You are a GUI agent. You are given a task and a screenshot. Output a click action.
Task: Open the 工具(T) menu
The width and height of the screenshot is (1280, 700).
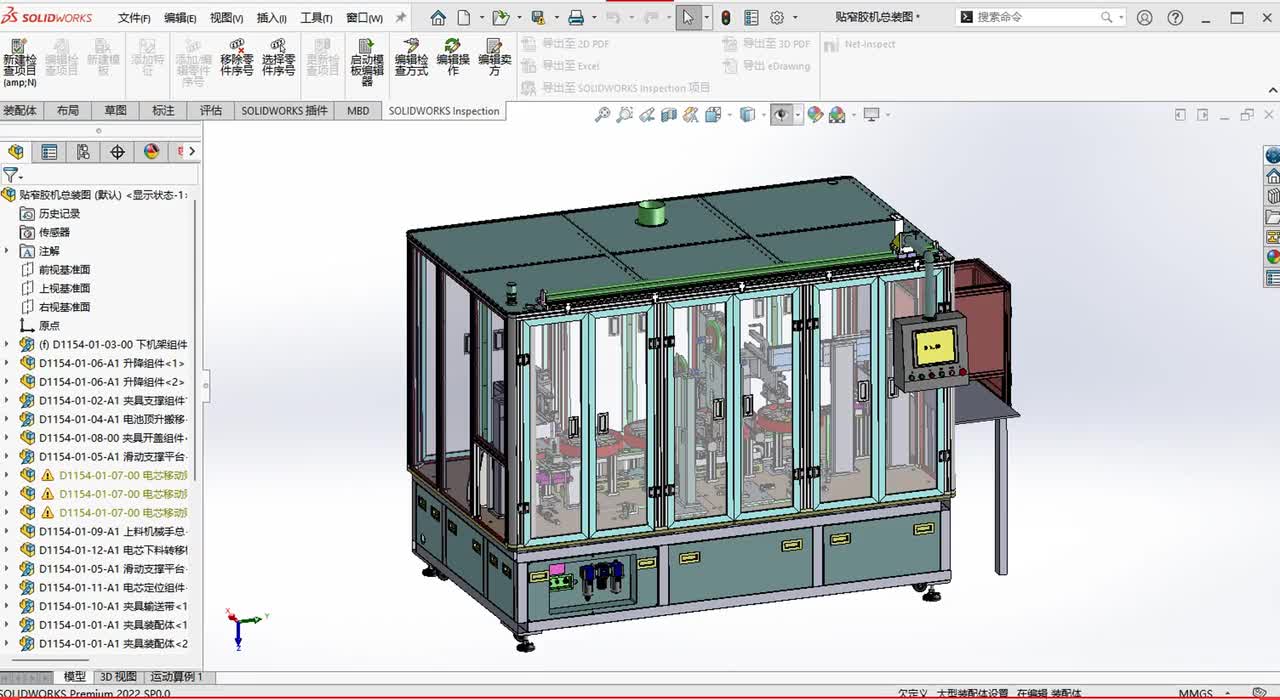pos(316,18)
